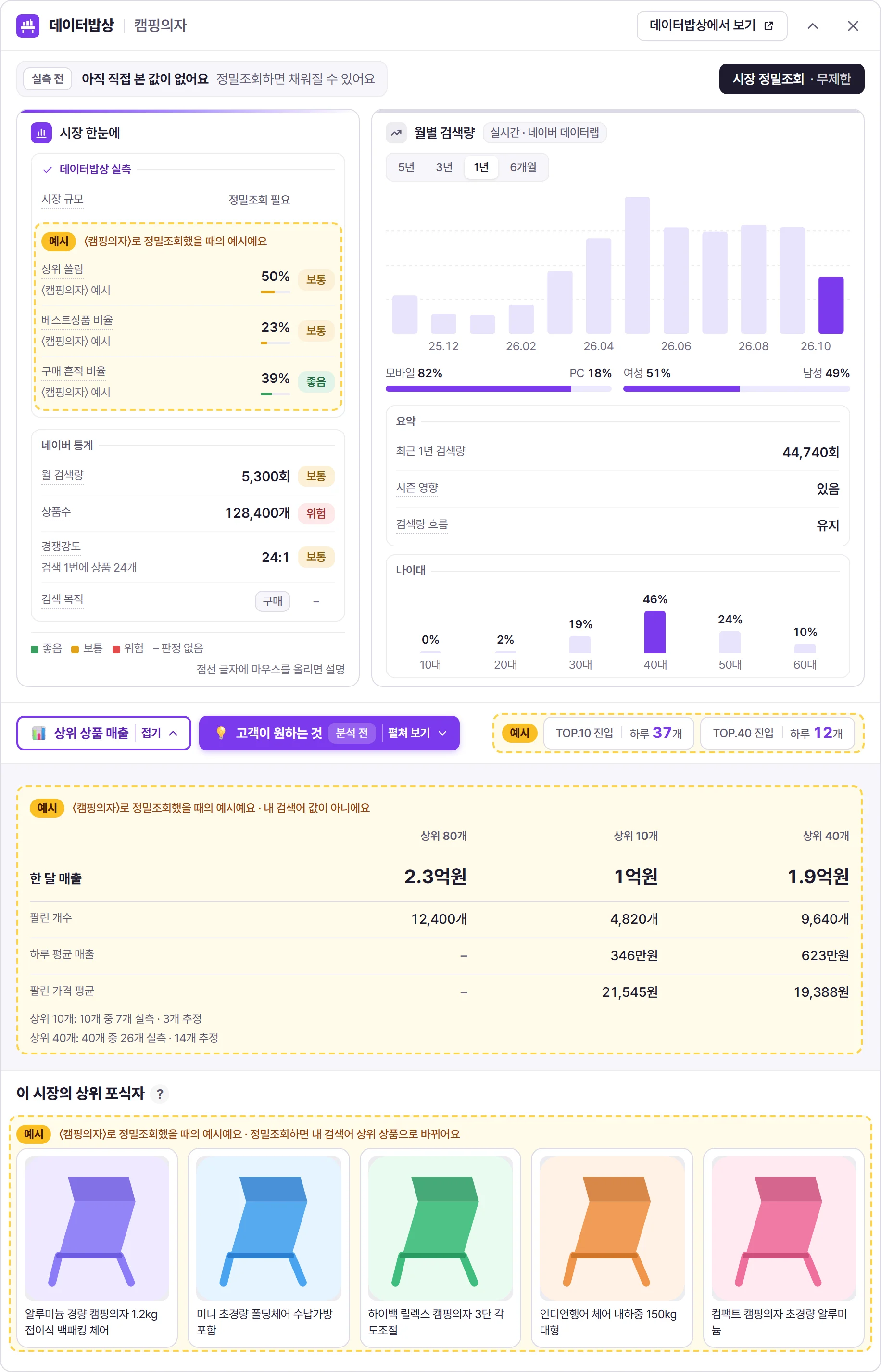Open the 미니 초경량 폴딩체어 product thumbnail
Image resolution: width=881 pixels, height=1372 pixels.
[269, 1228]
